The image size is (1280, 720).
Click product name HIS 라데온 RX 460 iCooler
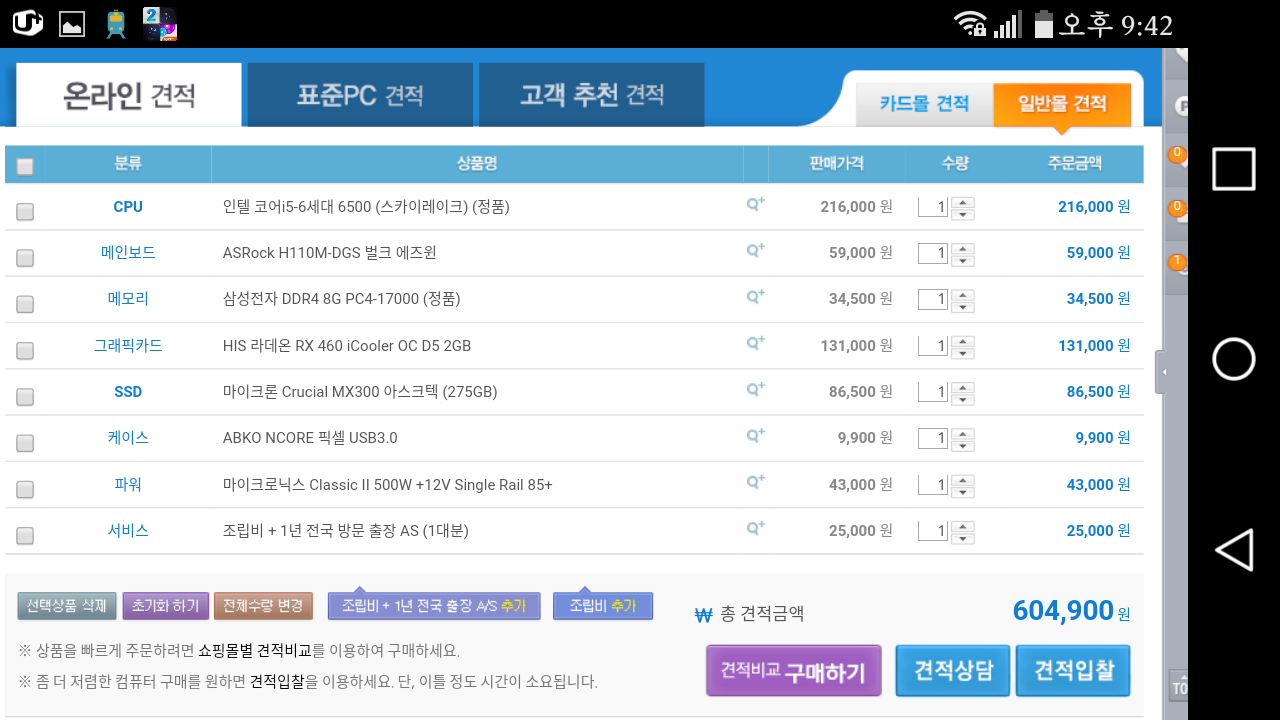point(347,346)
